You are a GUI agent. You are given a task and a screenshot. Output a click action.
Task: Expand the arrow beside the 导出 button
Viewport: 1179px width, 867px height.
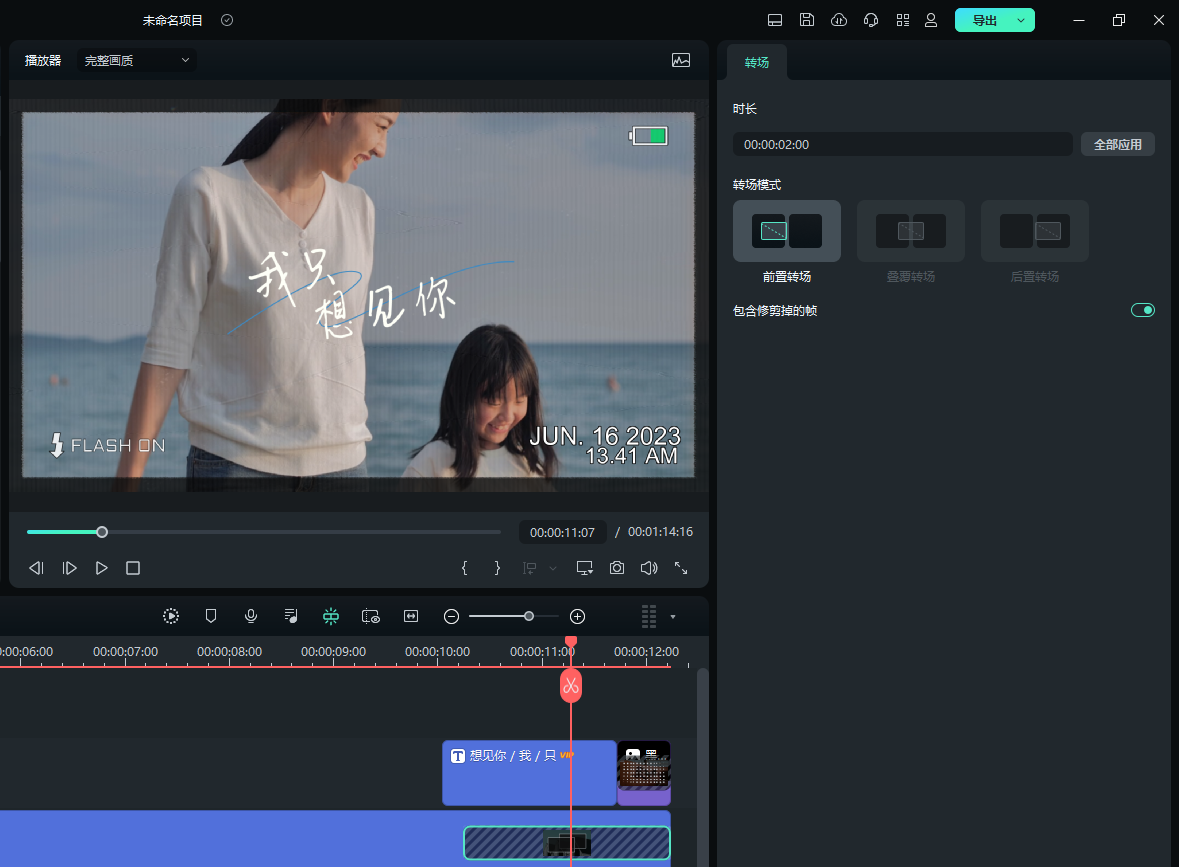[1021, 20]
